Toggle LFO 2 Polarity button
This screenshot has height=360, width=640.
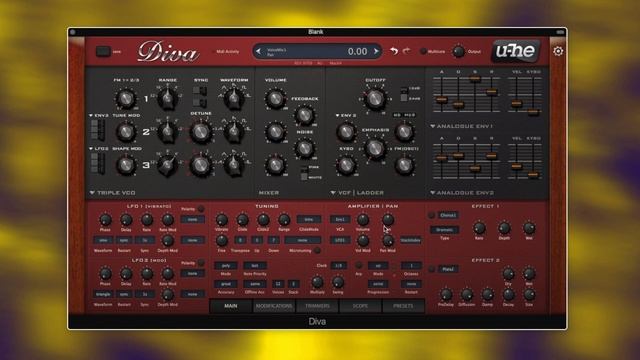pos(201,262)
